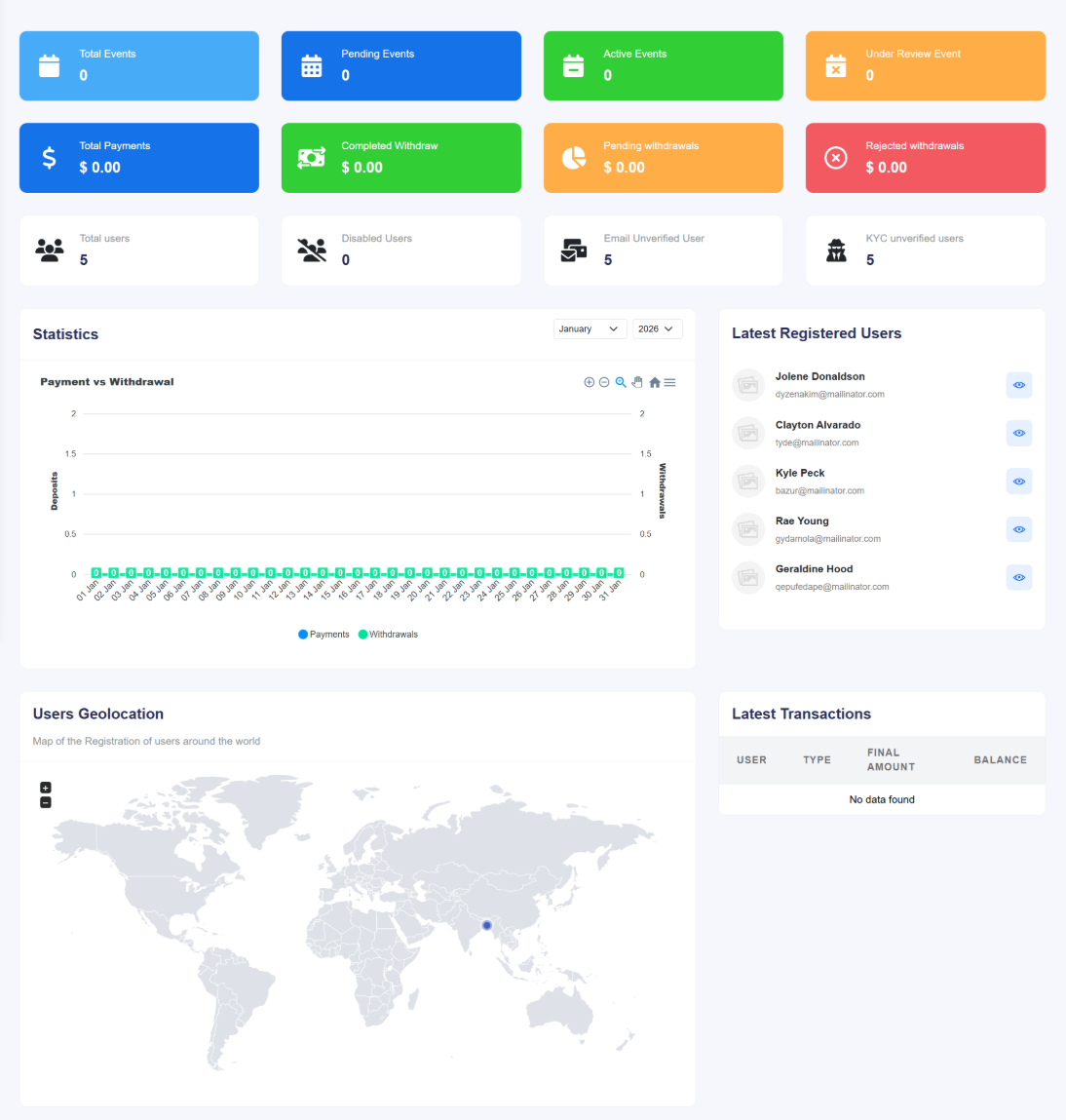Open the chart's hamburger export menu
Viewport: 1066px width, 1120px height.
pos(669,382)
